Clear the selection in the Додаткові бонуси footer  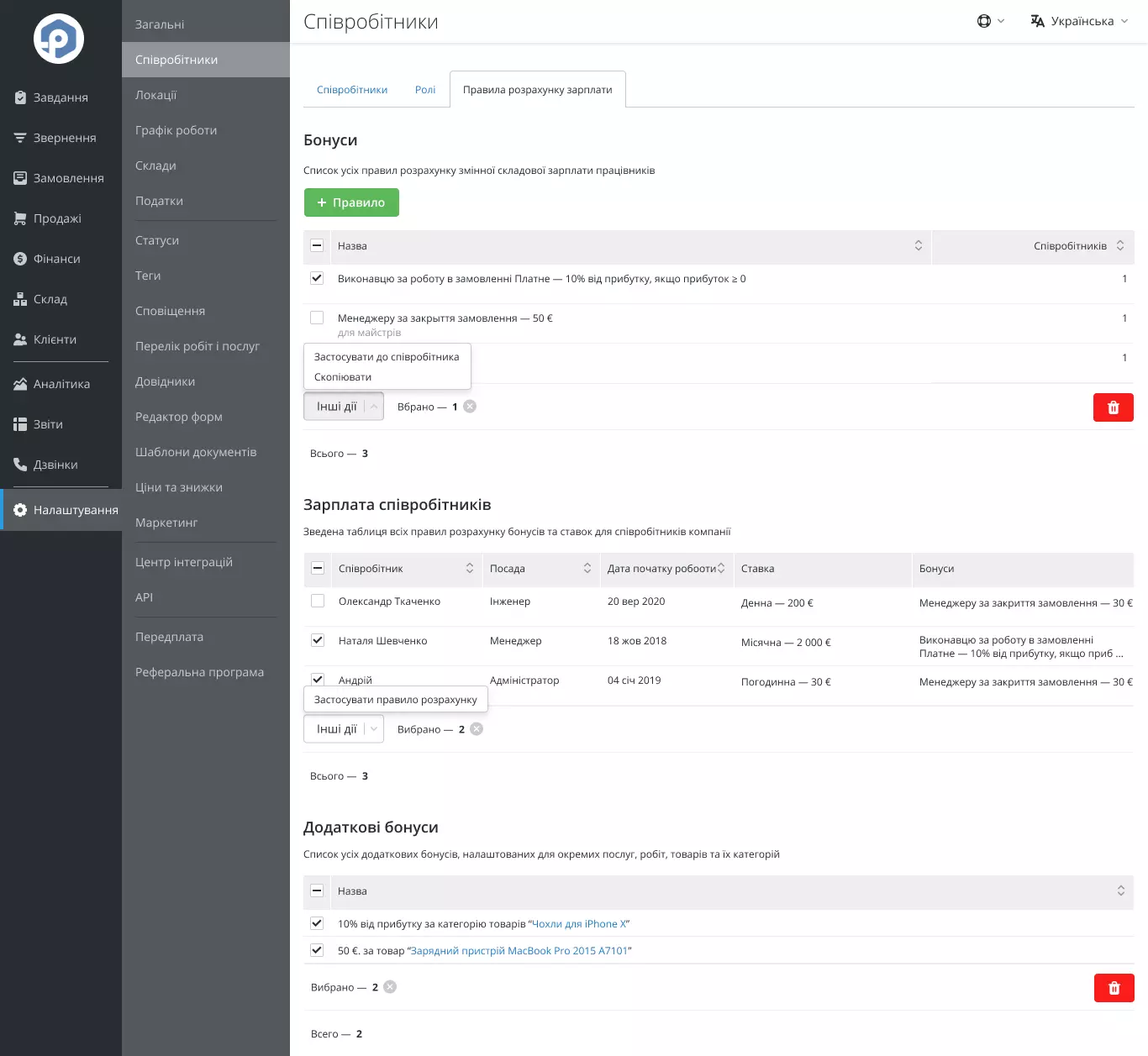pyautogui.click(x=390, y=987)
